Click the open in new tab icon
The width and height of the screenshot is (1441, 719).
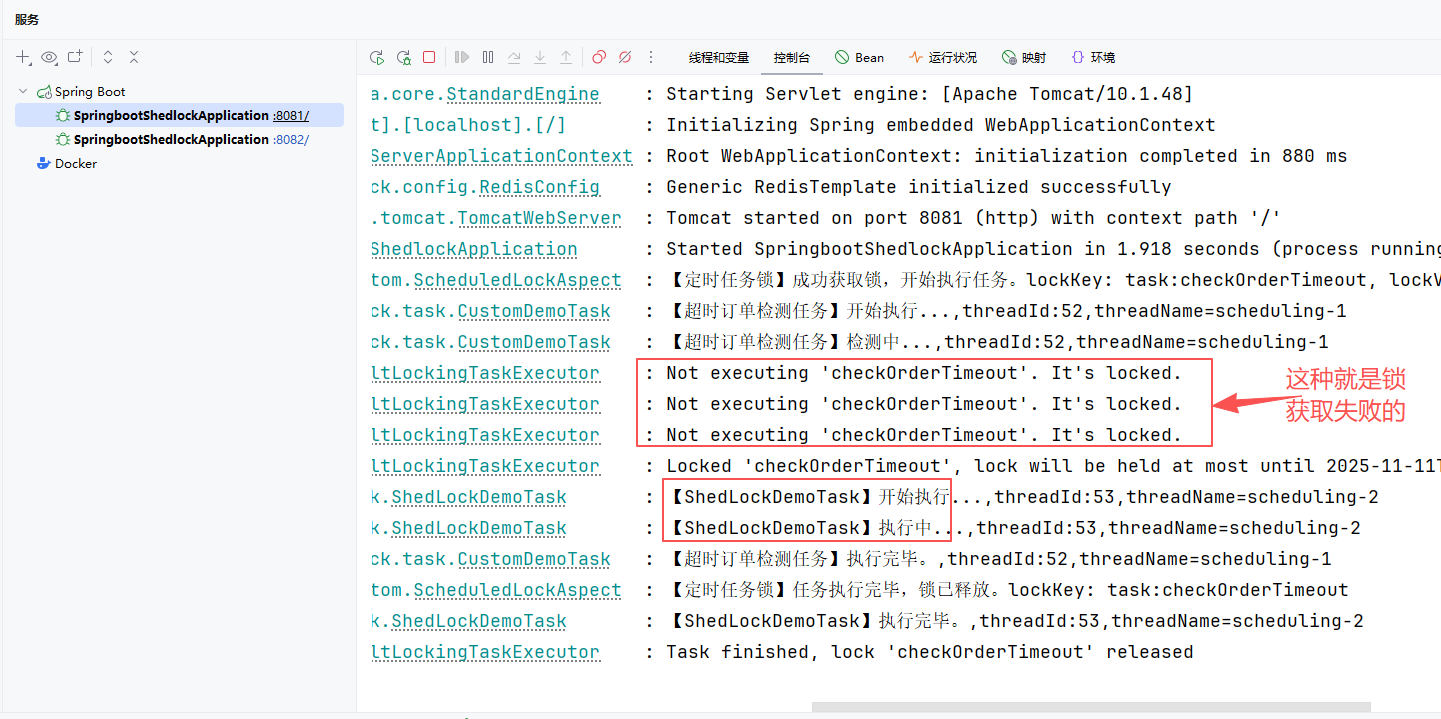coord(75,58)
